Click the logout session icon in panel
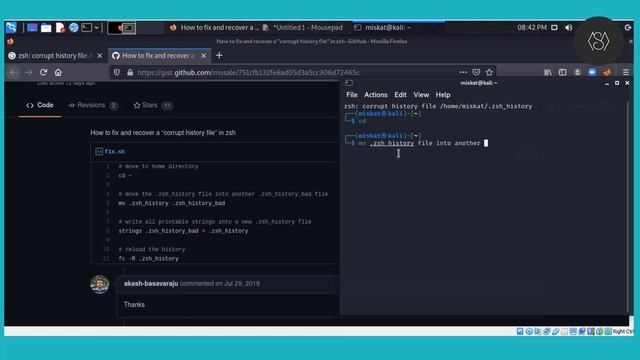The width and height of the screenshot is (640, 360). 628,27
